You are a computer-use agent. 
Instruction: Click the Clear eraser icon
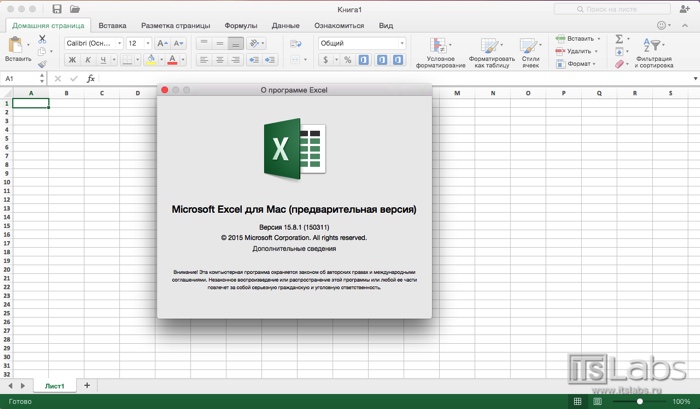tap(619, 64)
